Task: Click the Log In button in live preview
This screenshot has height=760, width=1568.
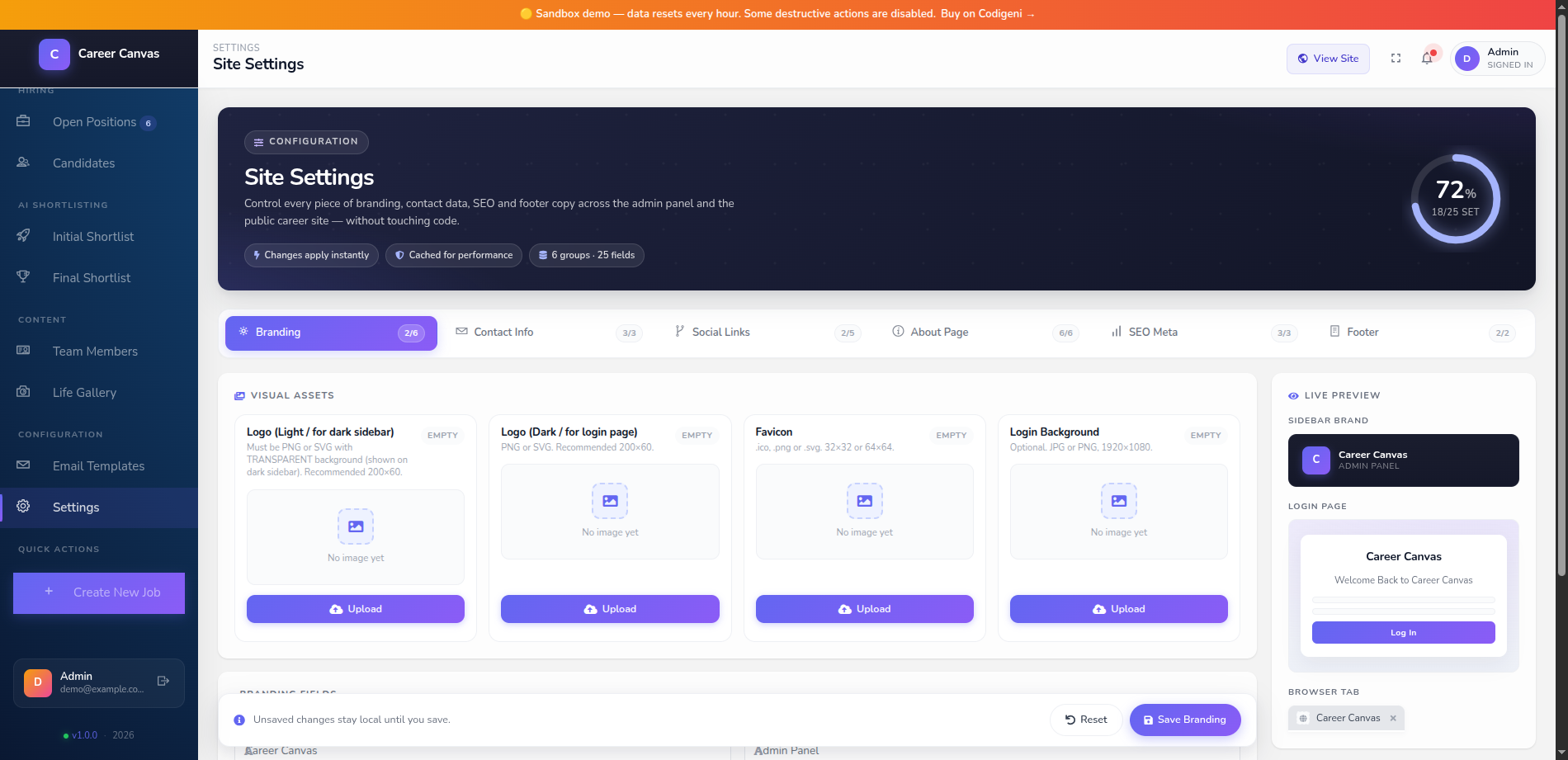Action: point(1403,633)
